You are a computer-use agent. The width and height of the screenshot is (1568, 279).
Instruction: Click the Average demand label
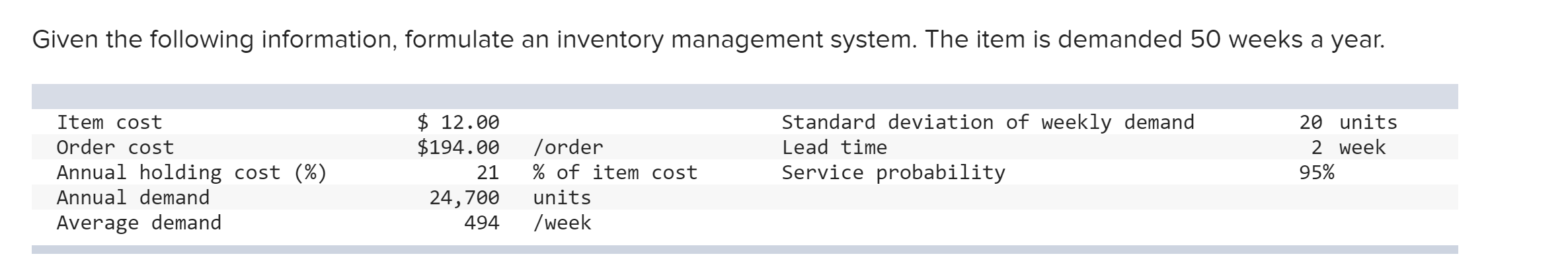click(x=139, y=223)
